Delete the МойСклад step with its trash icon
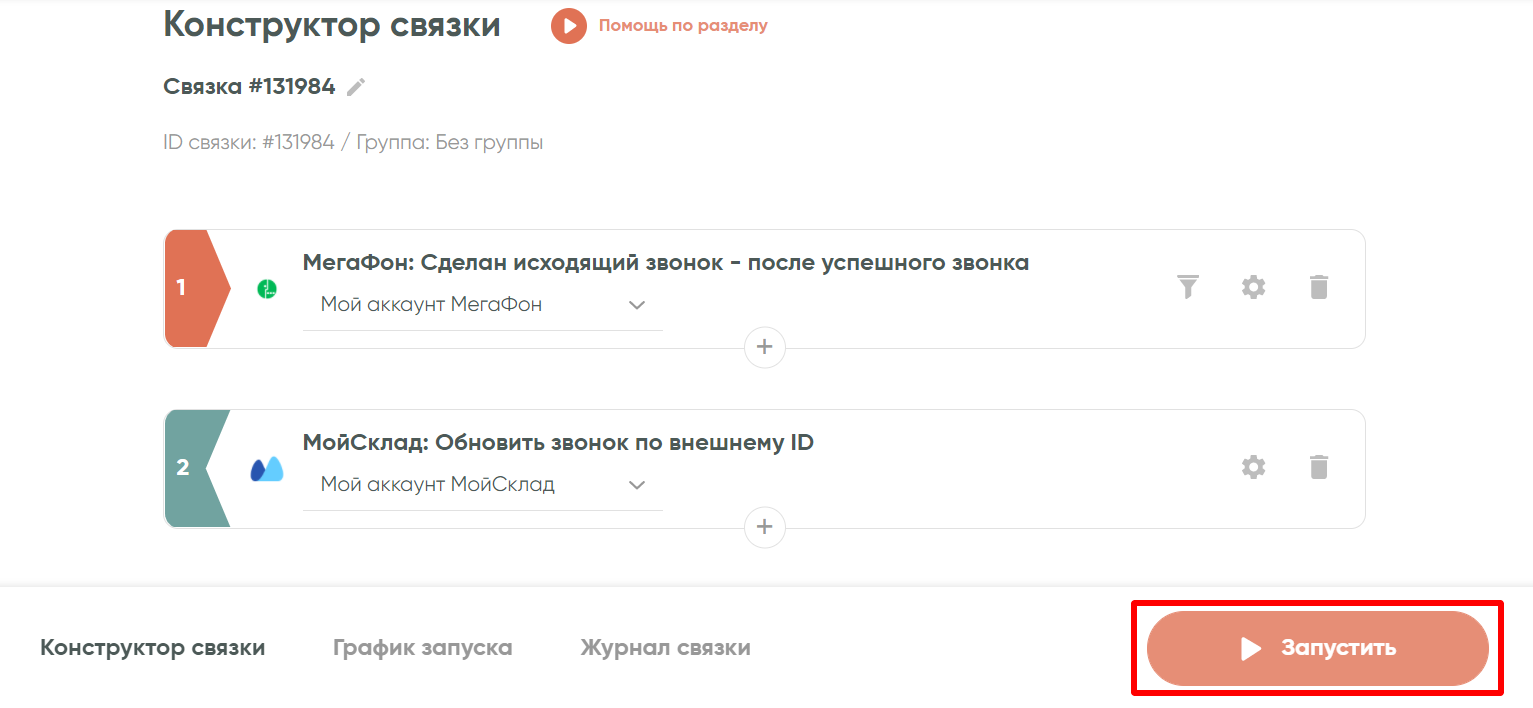Screen dimensions: 1533x708 point(1319,467)
